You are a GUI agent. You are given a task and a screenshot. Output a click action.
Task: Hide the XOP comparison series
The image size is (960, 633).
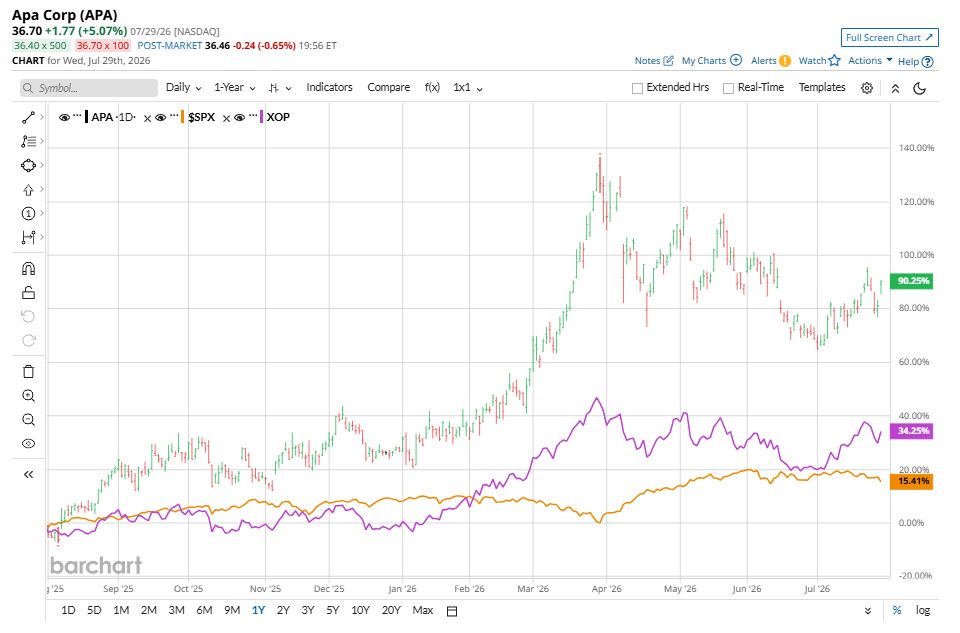(239, 118)
